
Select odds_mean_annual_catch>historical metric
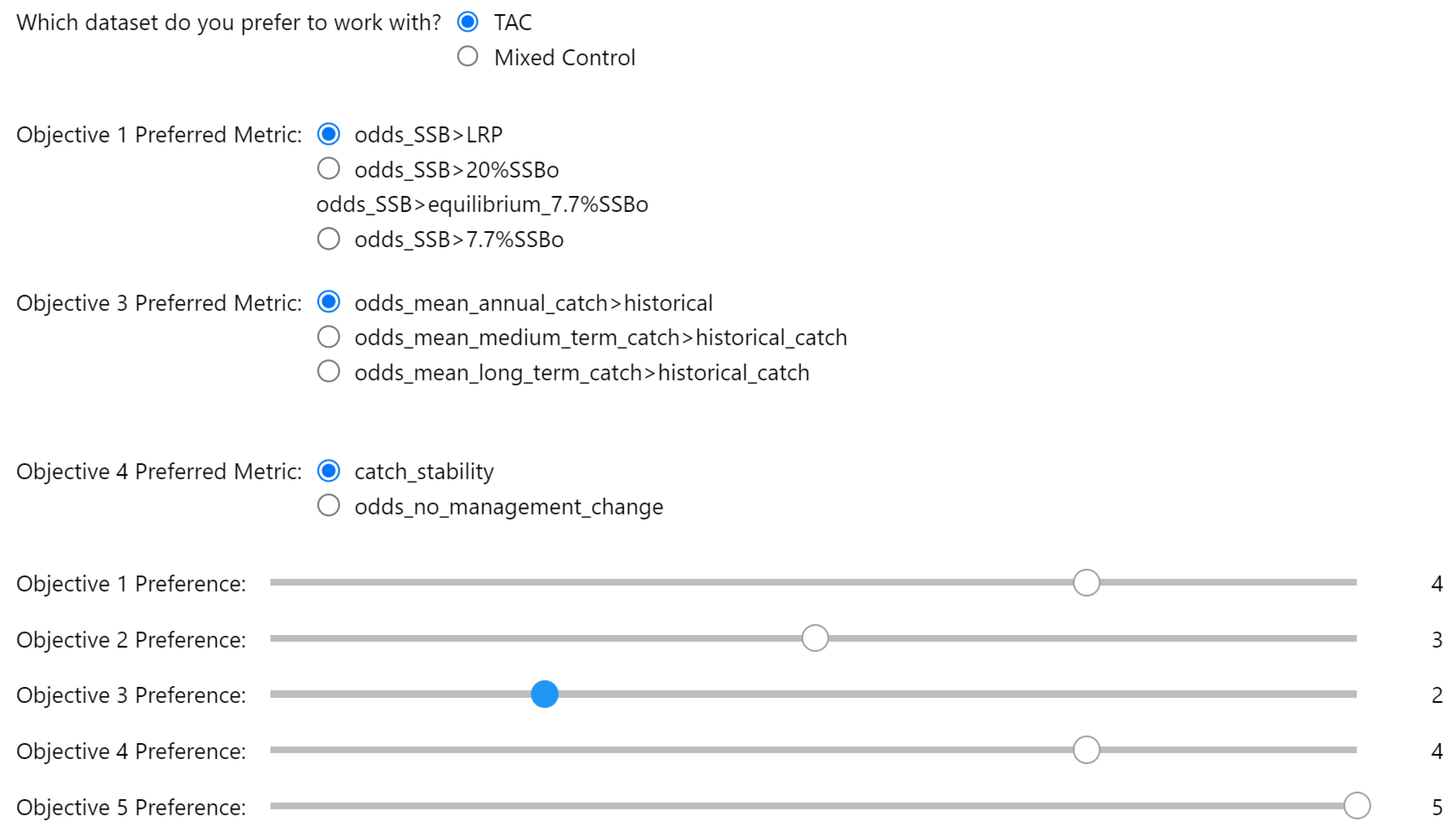click(328, 302)
